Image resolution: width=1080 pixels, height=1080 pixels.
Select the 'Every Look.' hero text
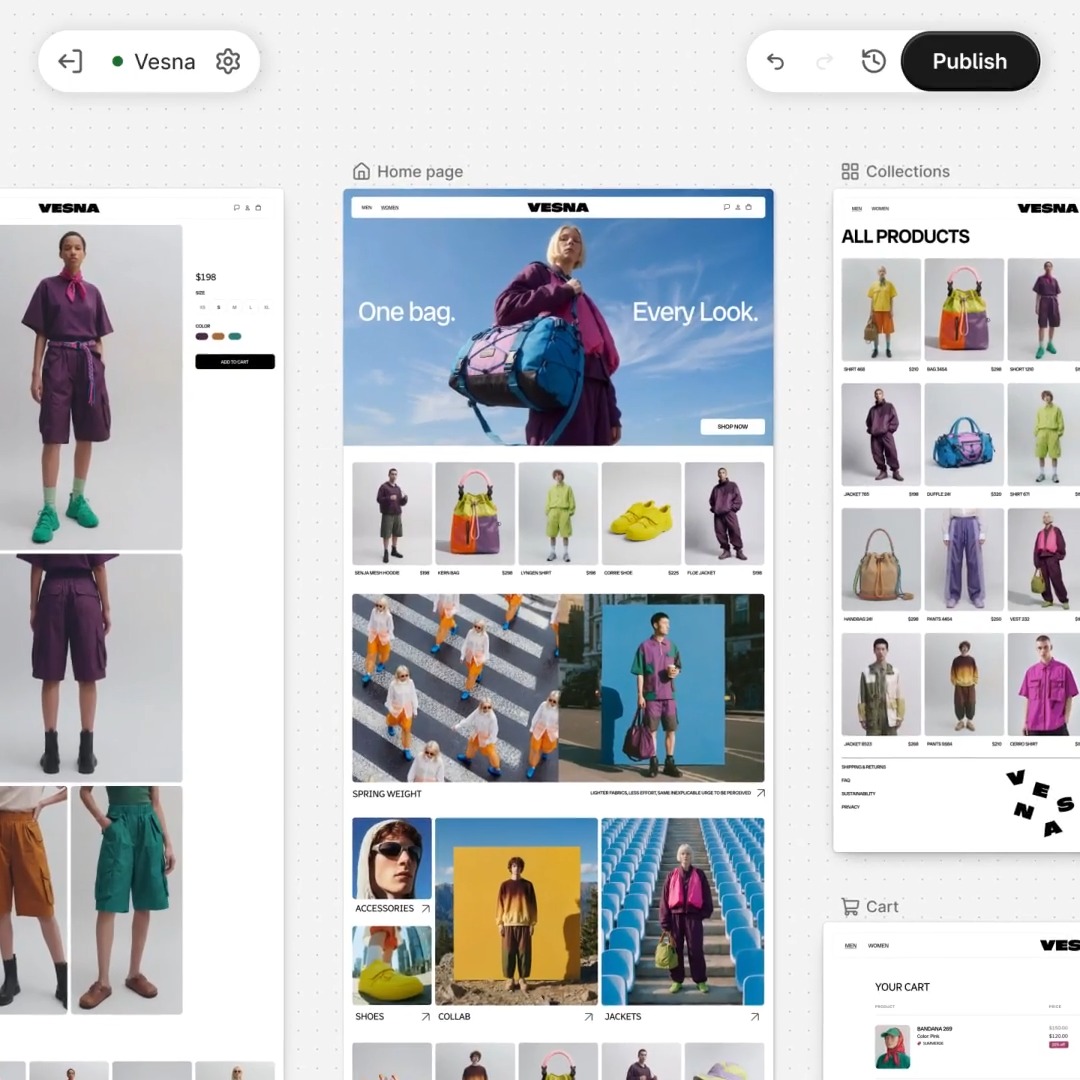(695, 312)
